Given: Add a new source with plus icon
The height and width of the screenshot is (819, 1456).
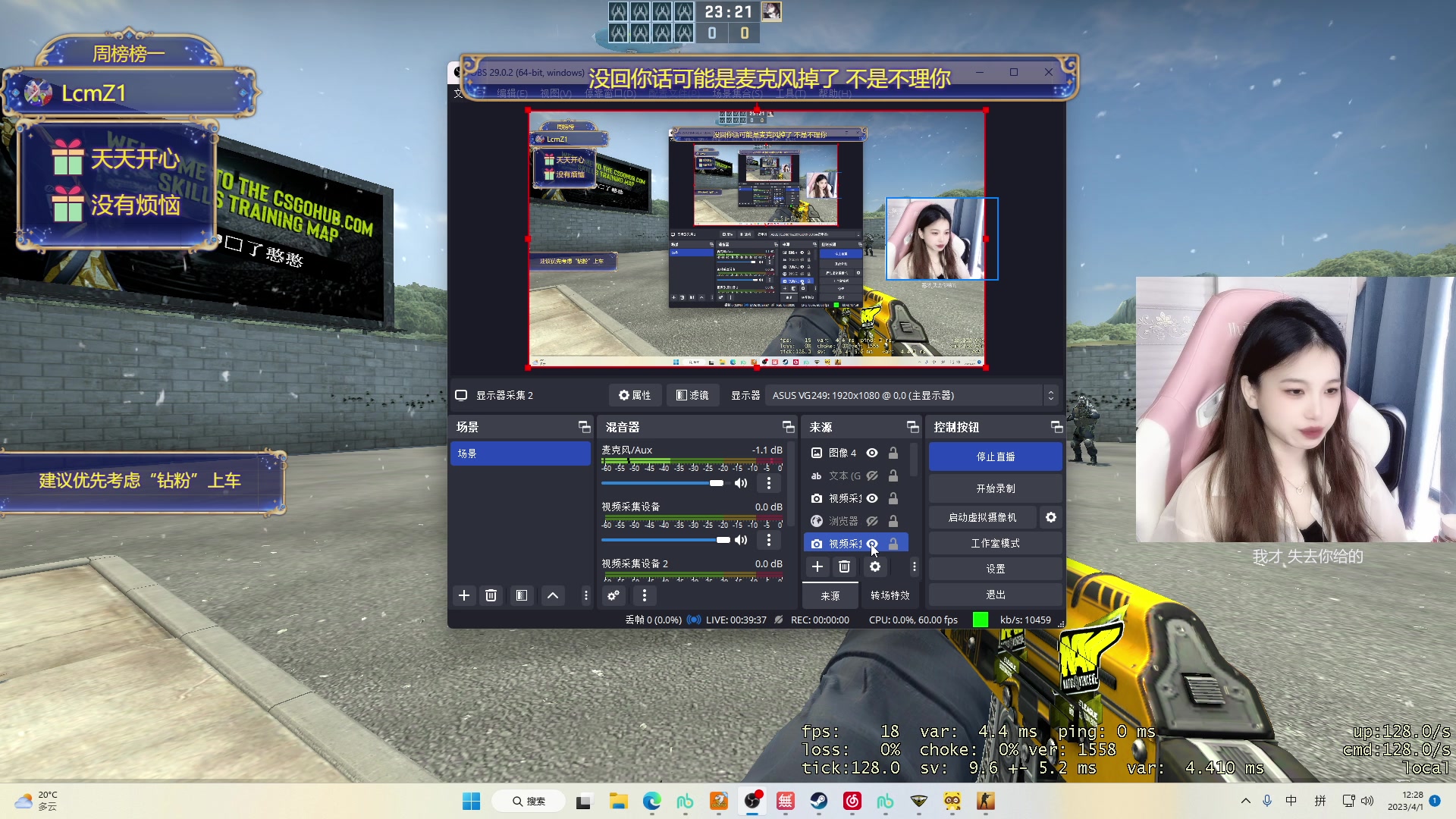Looking at the screenshot, I should coord(817,566).
